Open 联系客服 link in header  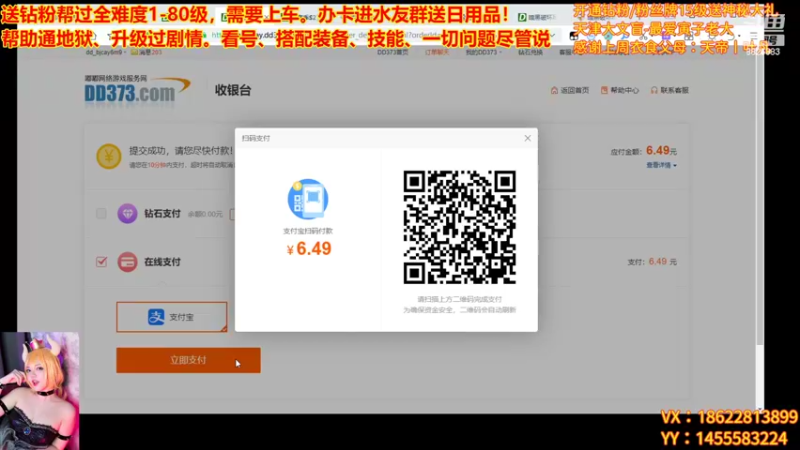pyautogui.click(x=669, y=90)
